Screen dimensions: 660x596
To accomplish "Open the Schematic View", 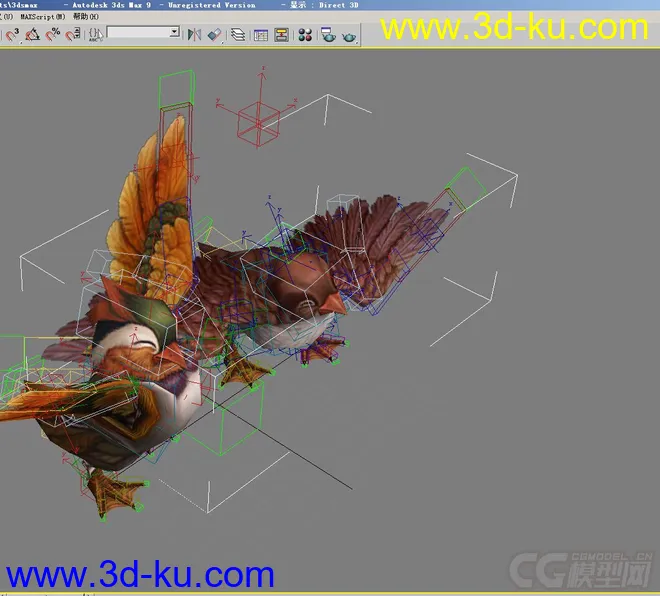I will [x=281, y=35].
